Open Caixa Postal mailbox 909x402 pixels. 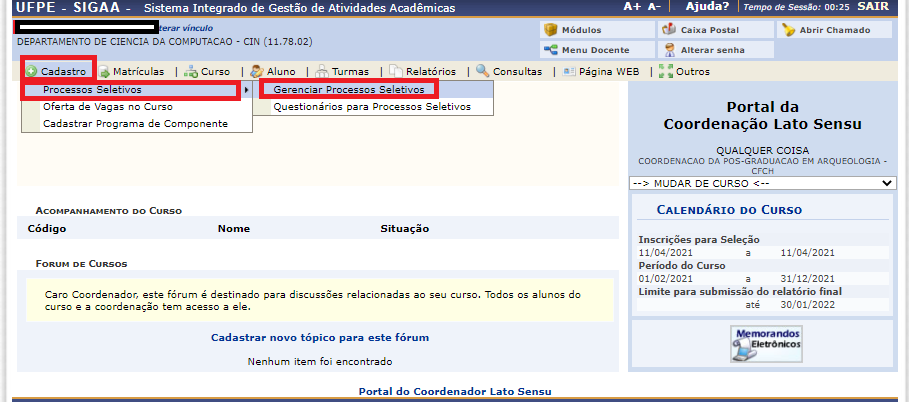[x=699, y=30]
